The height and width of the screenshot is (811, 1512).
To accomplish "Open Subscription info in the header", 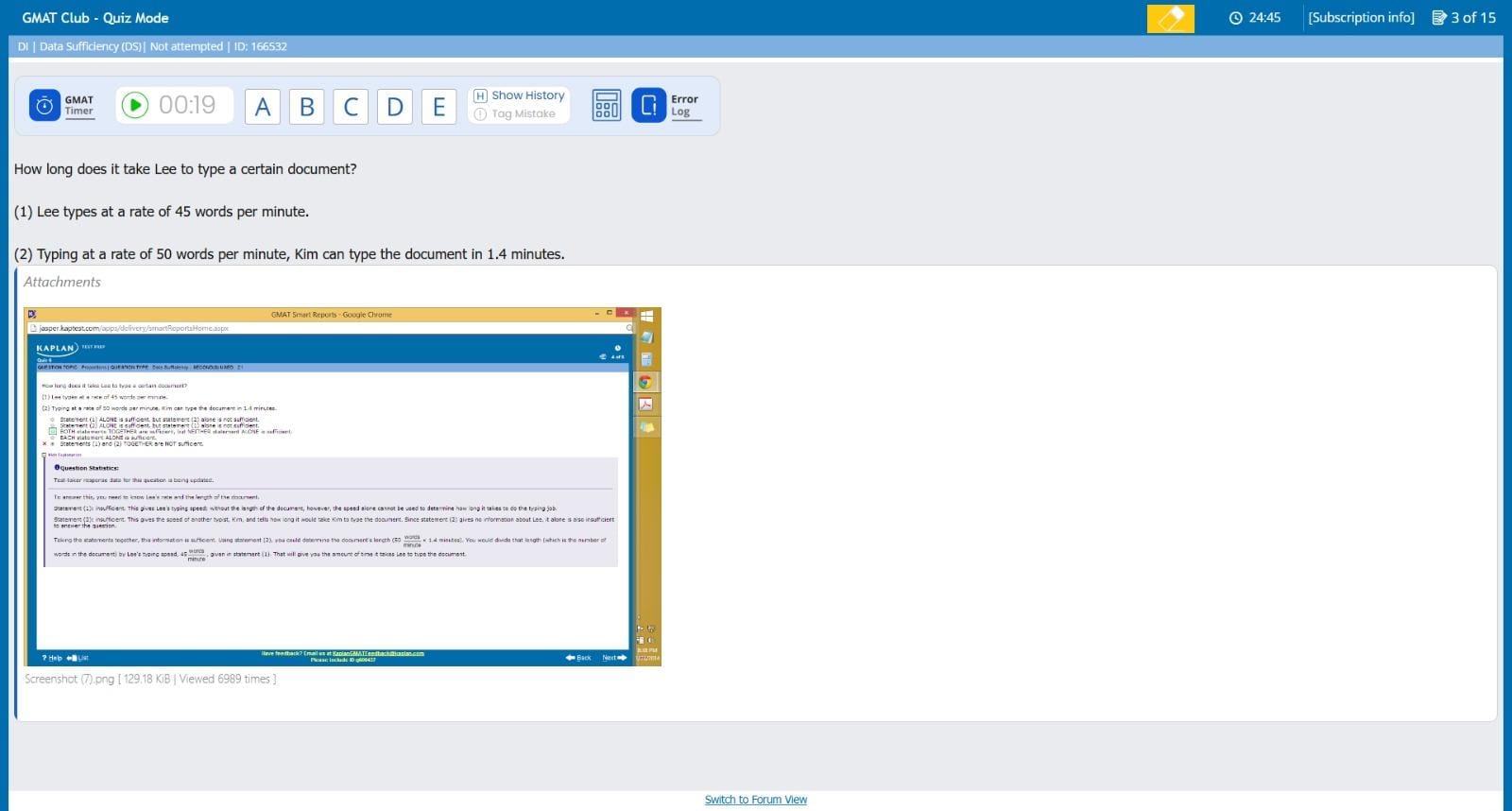I will click(x=1361, y=18).
